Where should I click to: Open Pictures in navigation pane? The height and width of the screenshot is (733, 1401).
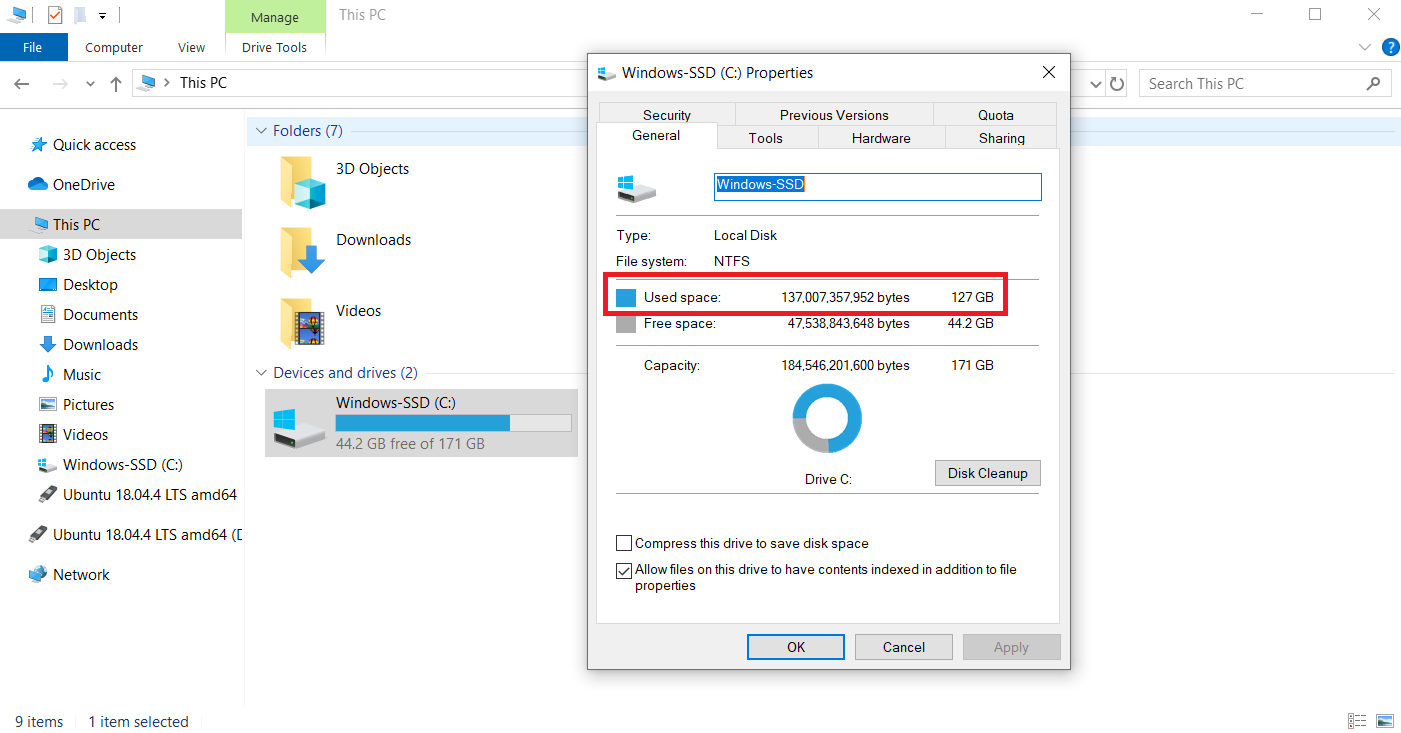point(88,405)
